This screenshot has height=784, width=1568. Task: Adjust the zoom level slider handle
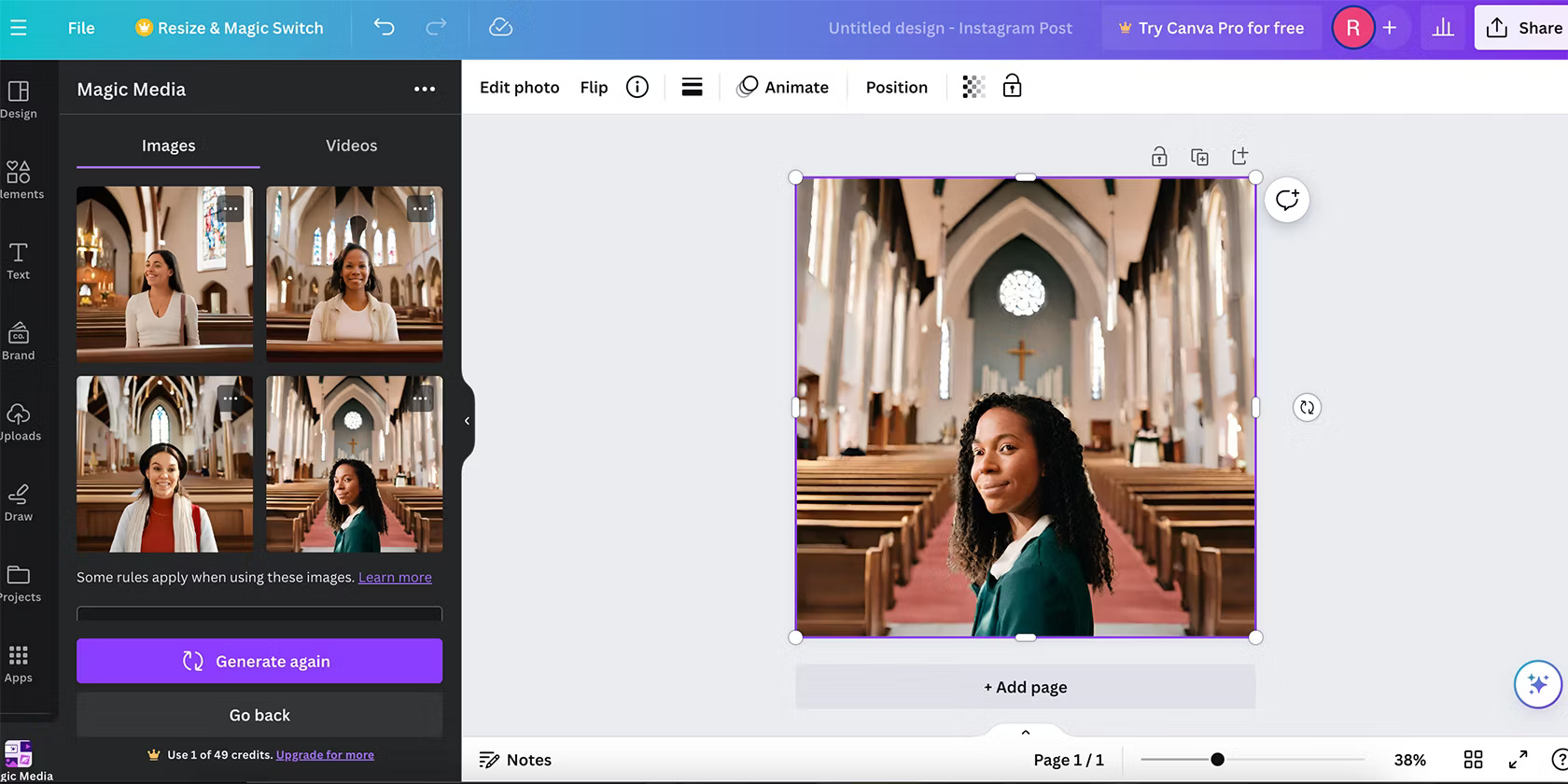point(1217,760)
